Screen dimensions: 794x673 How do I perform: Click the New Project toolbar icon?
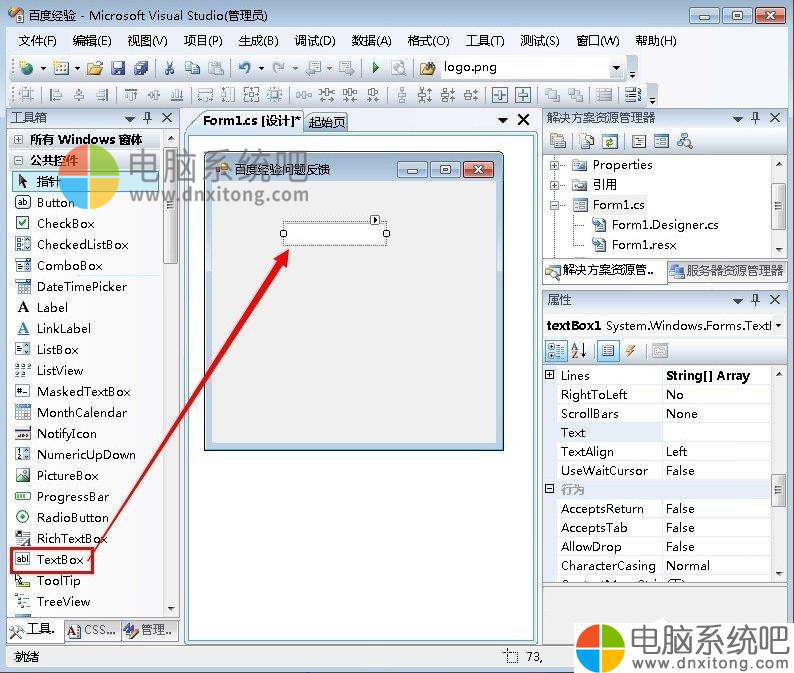(26, 67)
